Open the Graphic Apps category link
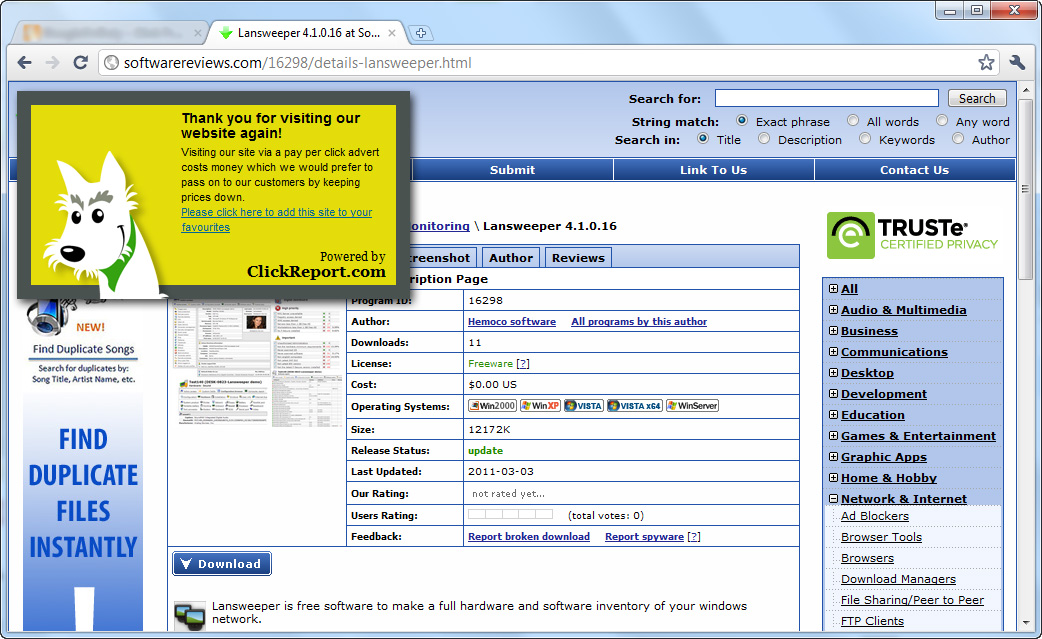Viewport: 1042px width, 639px height. (x=883, y=456)
